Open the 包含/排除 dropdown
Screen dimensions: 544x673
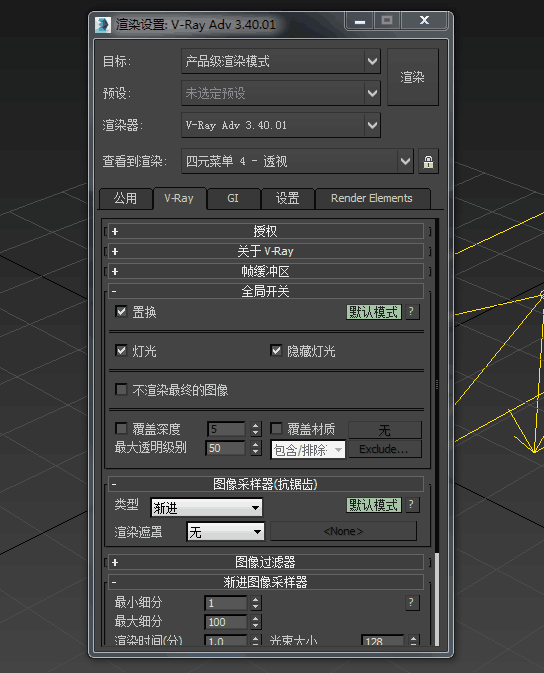pos(308,450)
